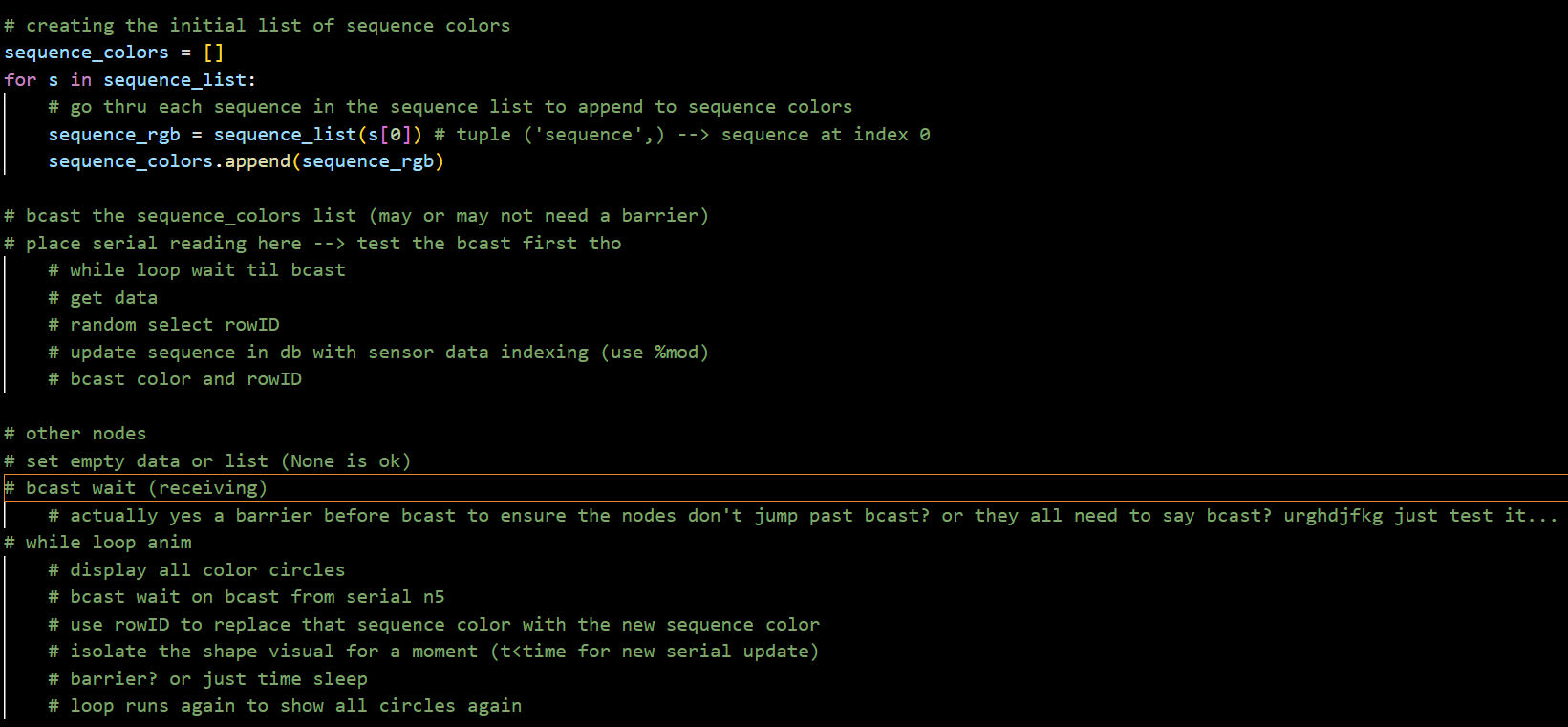Viewport: 1568px width, 727px height.
Task: Click the 'random select rowID' comment
Action: pos(164,325)
